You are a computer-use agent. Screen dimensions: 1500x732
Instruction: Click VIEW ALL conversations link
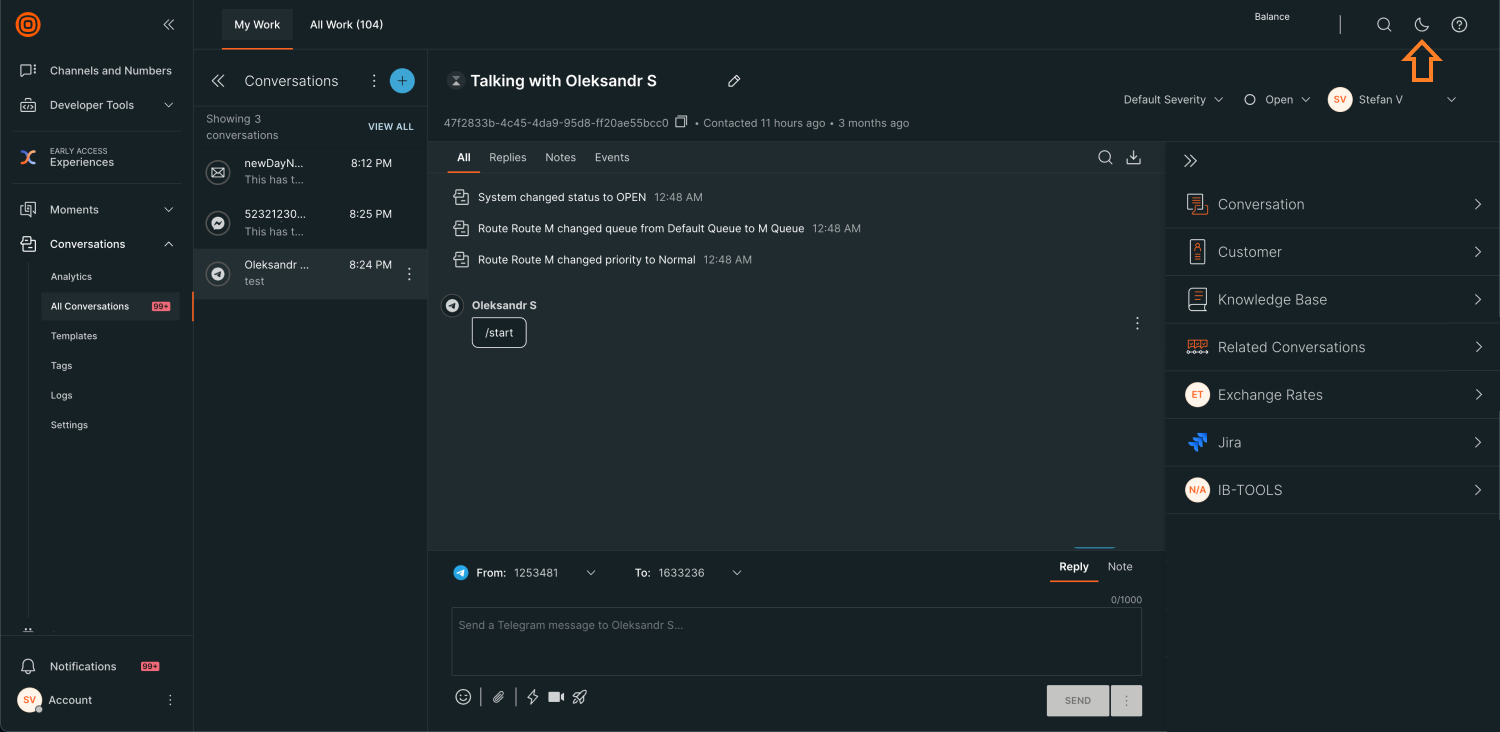coord(390,127)
